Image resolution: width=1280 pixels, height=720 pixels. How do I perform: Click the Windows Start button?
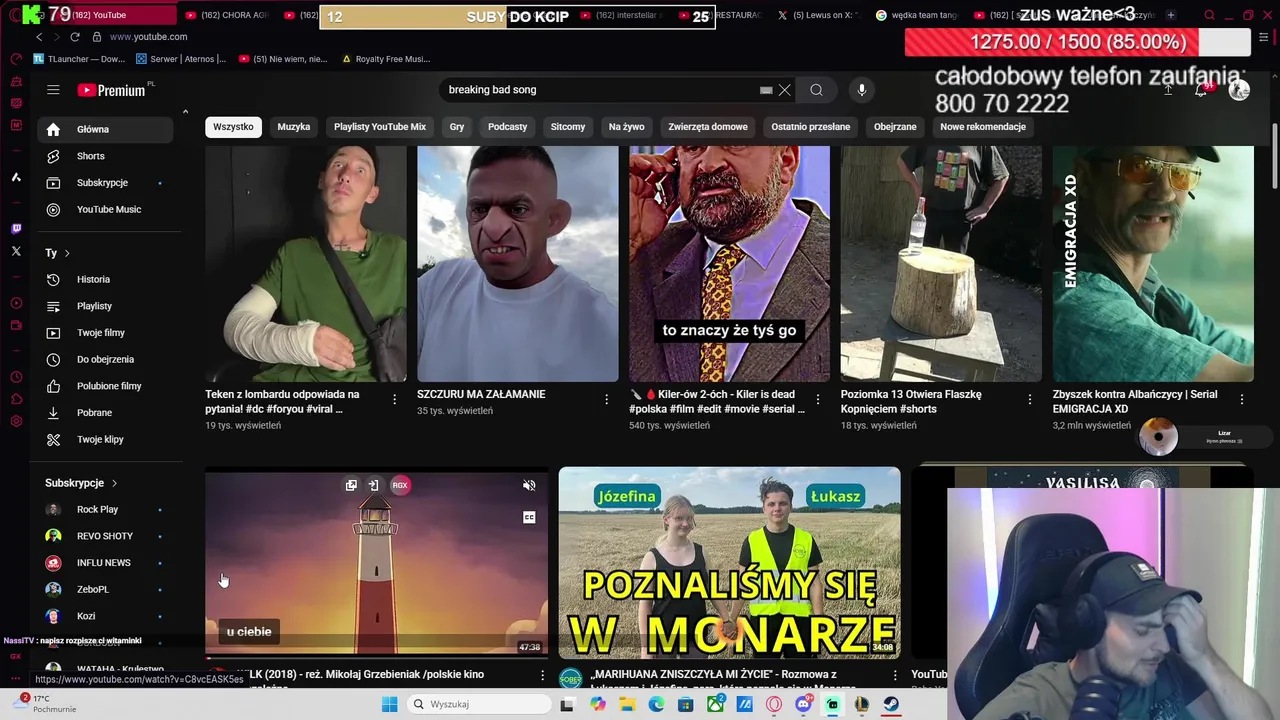pos(389,704)
